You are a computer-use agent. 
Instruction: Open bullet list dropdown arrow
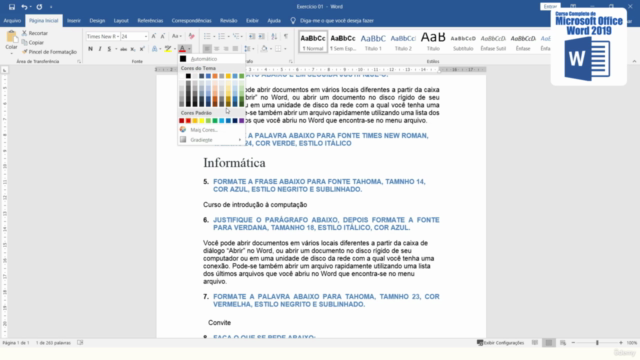click(214, 36)
